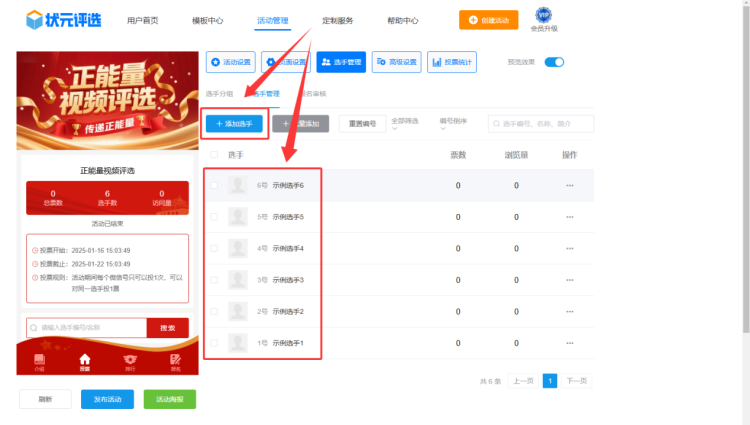This screenshot has height=425, width=750.
Task: Tap the 介绍 book icon in preview
Action: pos(39,360)
